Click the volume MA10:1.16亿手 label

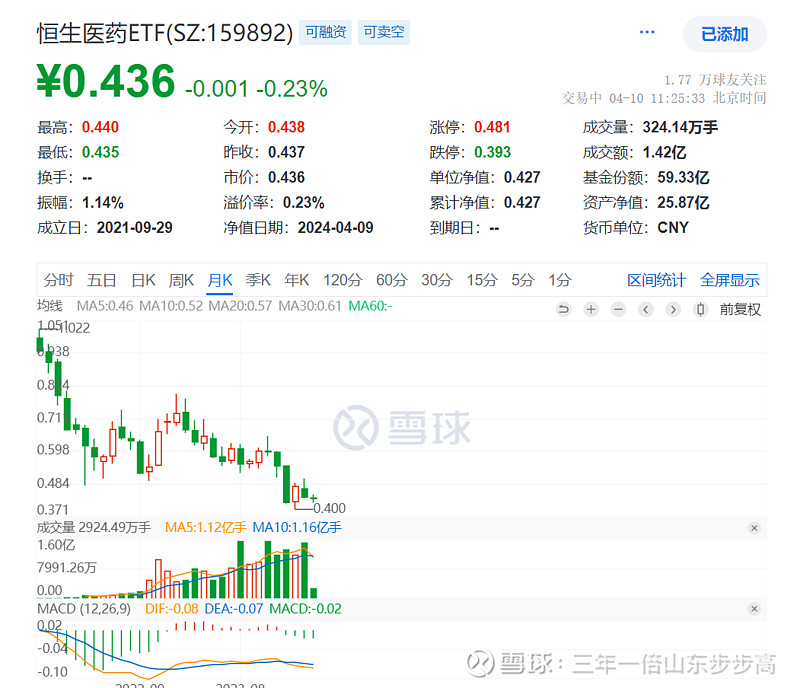(297, 527)
